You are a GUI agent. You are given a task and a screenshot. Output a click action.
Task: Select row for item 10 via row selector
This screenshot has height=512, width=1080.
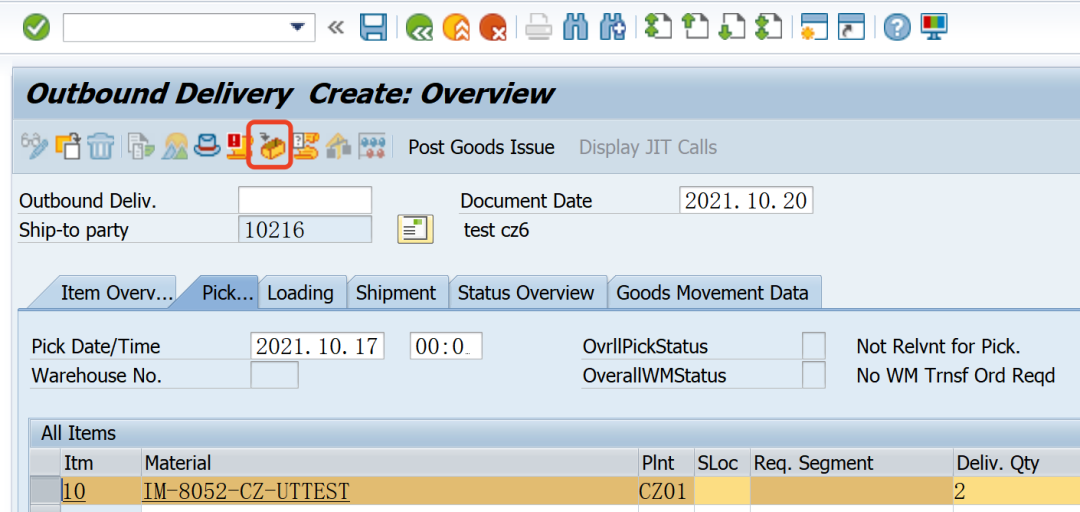click(46, 491)
